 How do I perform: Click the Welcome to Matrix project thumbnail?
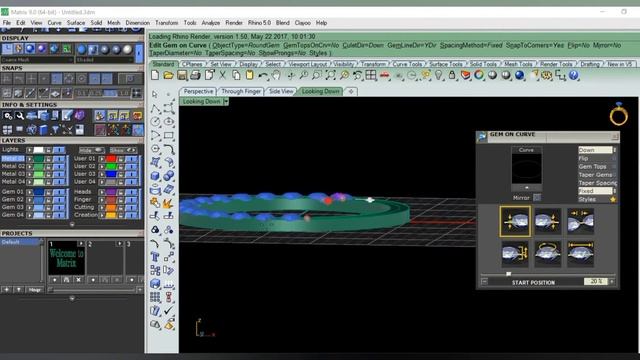(66, 259)
